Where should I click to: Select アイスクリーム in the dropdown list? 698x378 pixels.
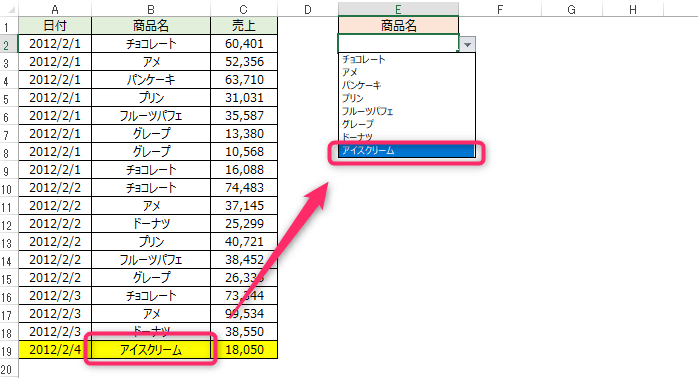[x=406, y=151]
